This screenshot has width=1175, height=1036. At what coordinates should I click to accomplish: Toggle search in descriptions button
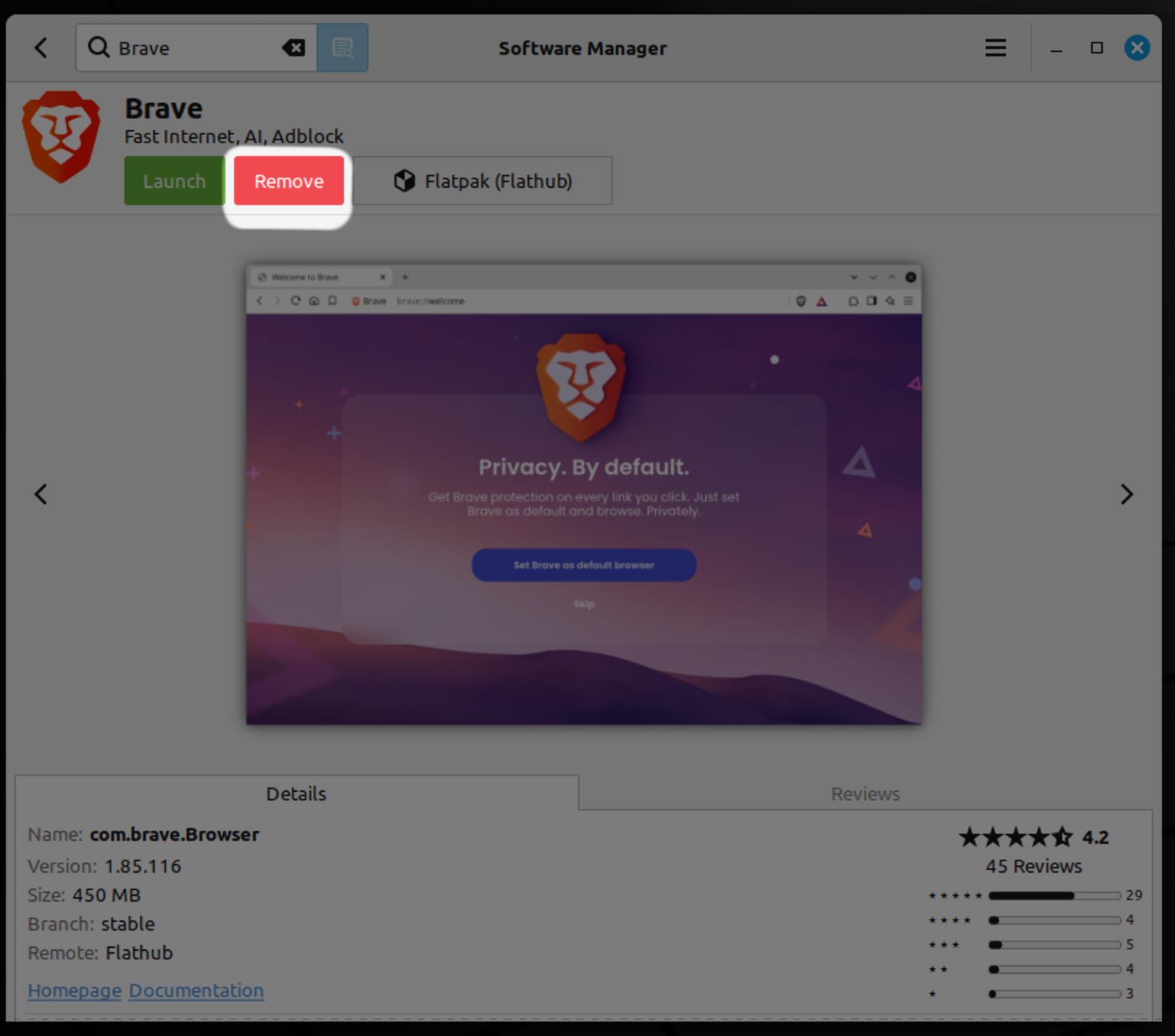coord(343,48)
